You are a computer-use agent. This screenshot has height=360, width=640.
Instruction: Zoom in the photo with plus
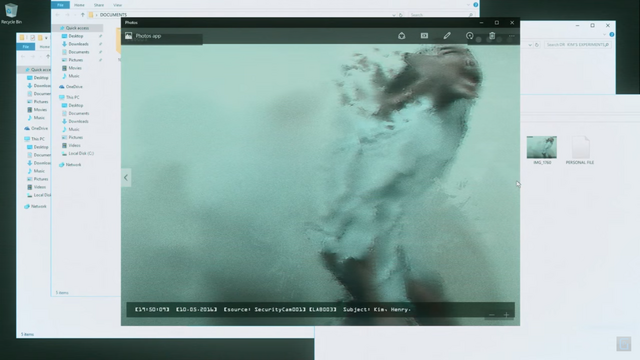[506, 315]
